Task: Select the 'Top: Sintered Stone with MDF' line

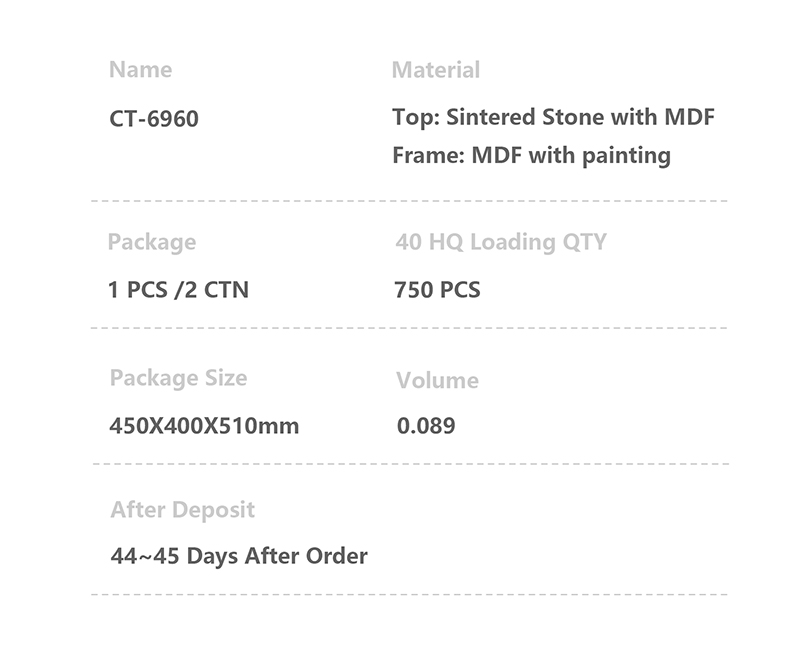Action: click(x=553, y=117)
